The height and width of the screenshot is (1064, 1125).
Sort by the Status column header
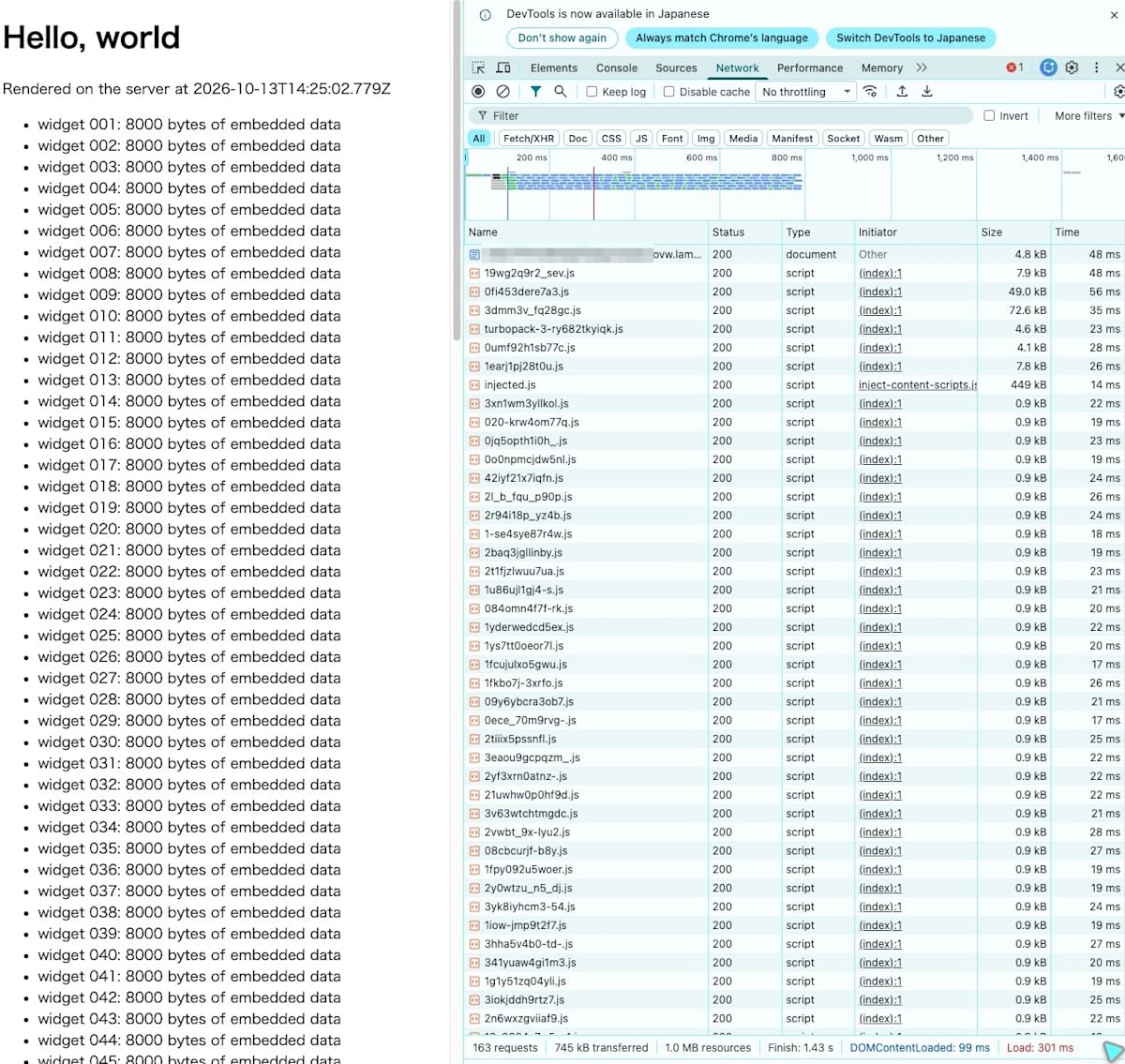(x=745, y=232)
